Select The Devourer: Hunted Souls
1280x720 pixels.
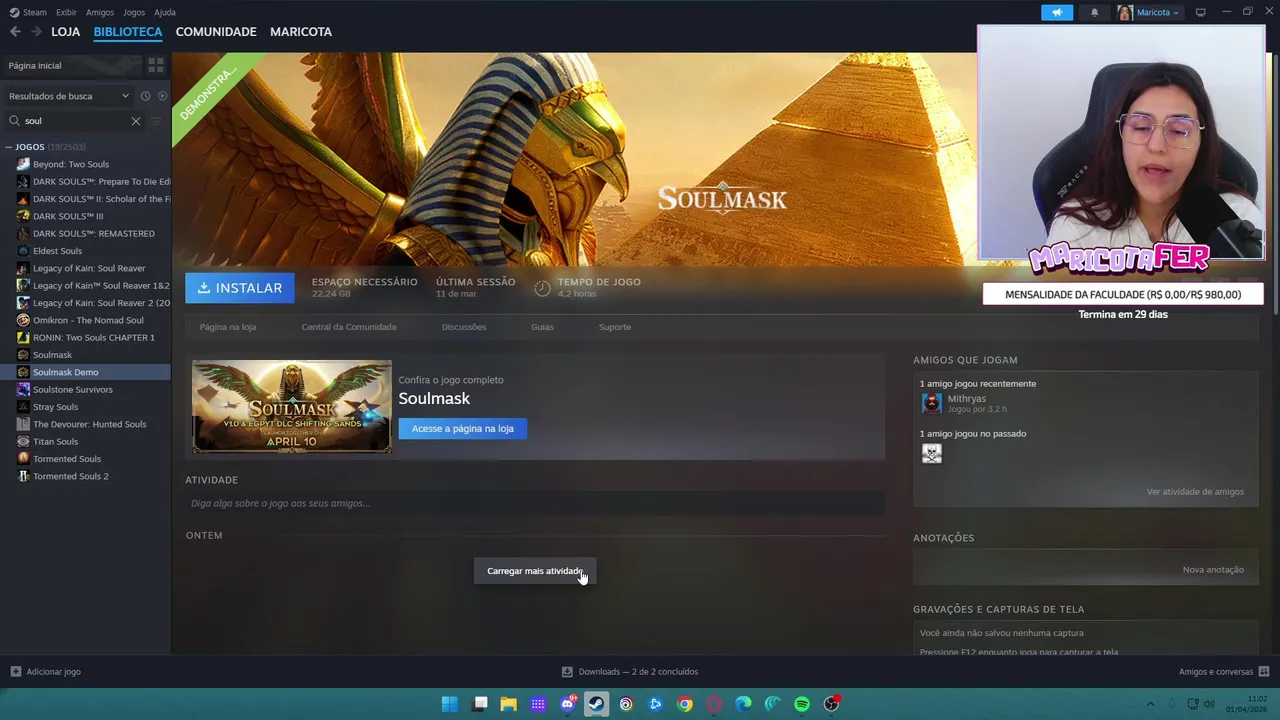coord(90,424)
